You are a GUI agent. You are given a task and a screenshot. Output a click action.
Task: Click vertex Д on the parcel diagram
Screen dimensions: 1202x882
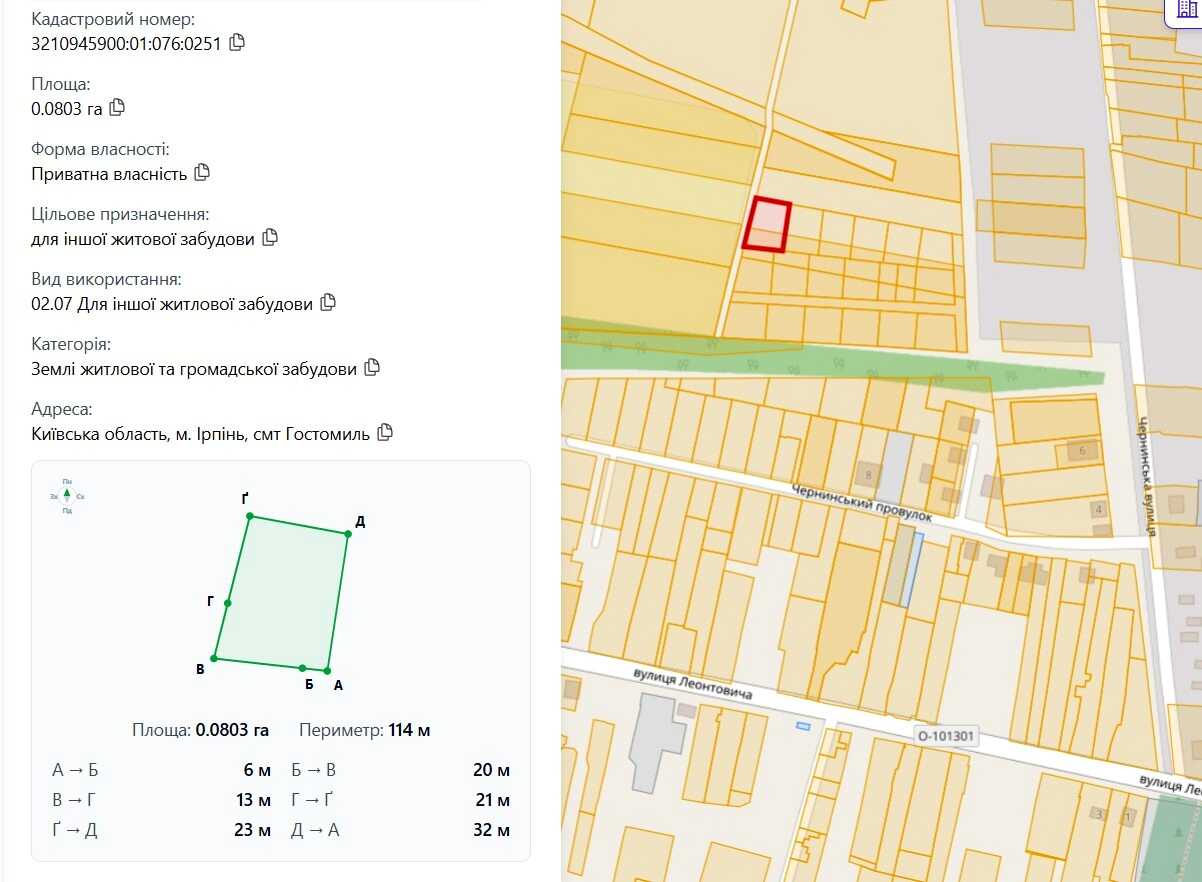click(x=348, y=534)
